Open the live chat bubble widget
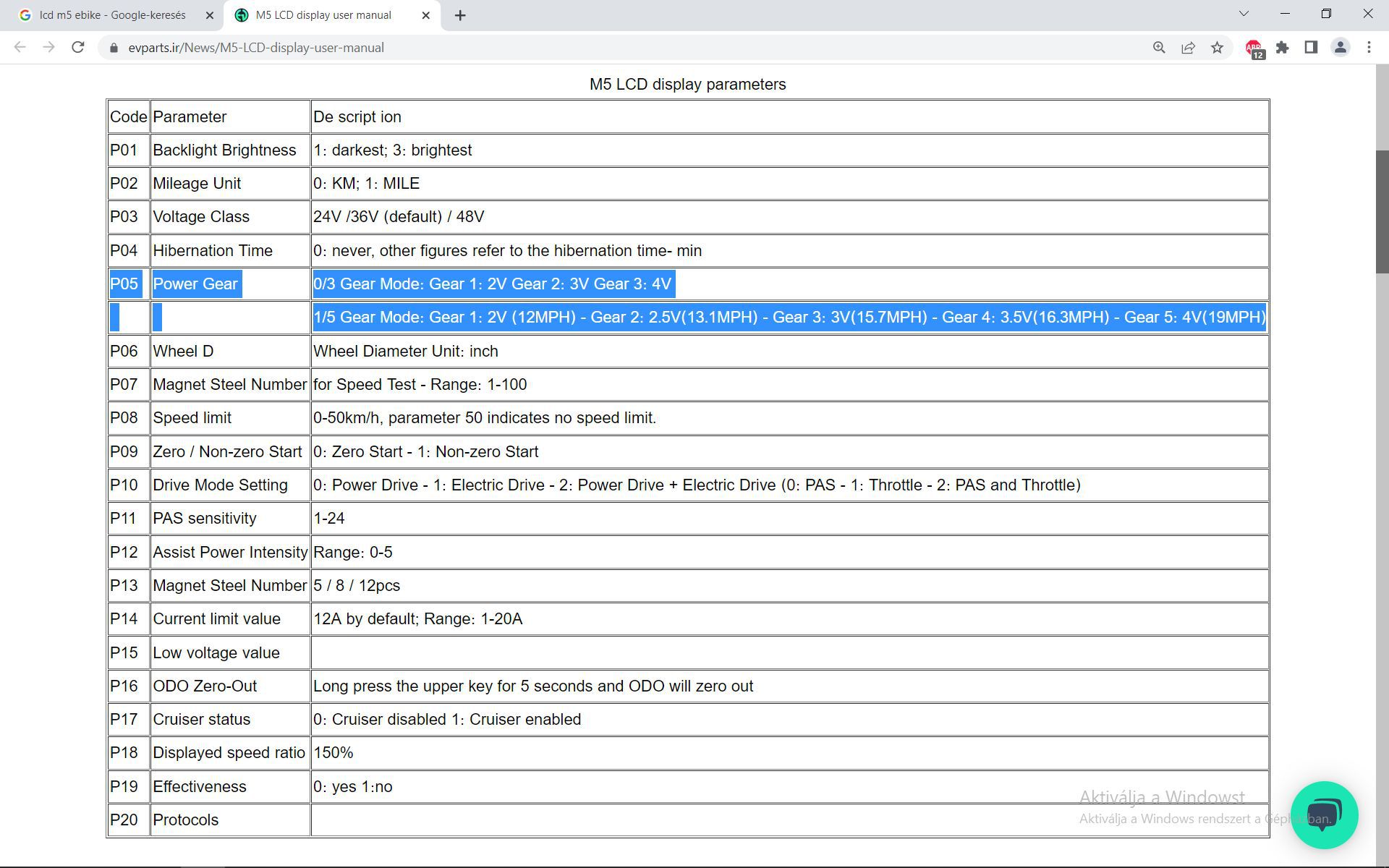 [1324, 815]
